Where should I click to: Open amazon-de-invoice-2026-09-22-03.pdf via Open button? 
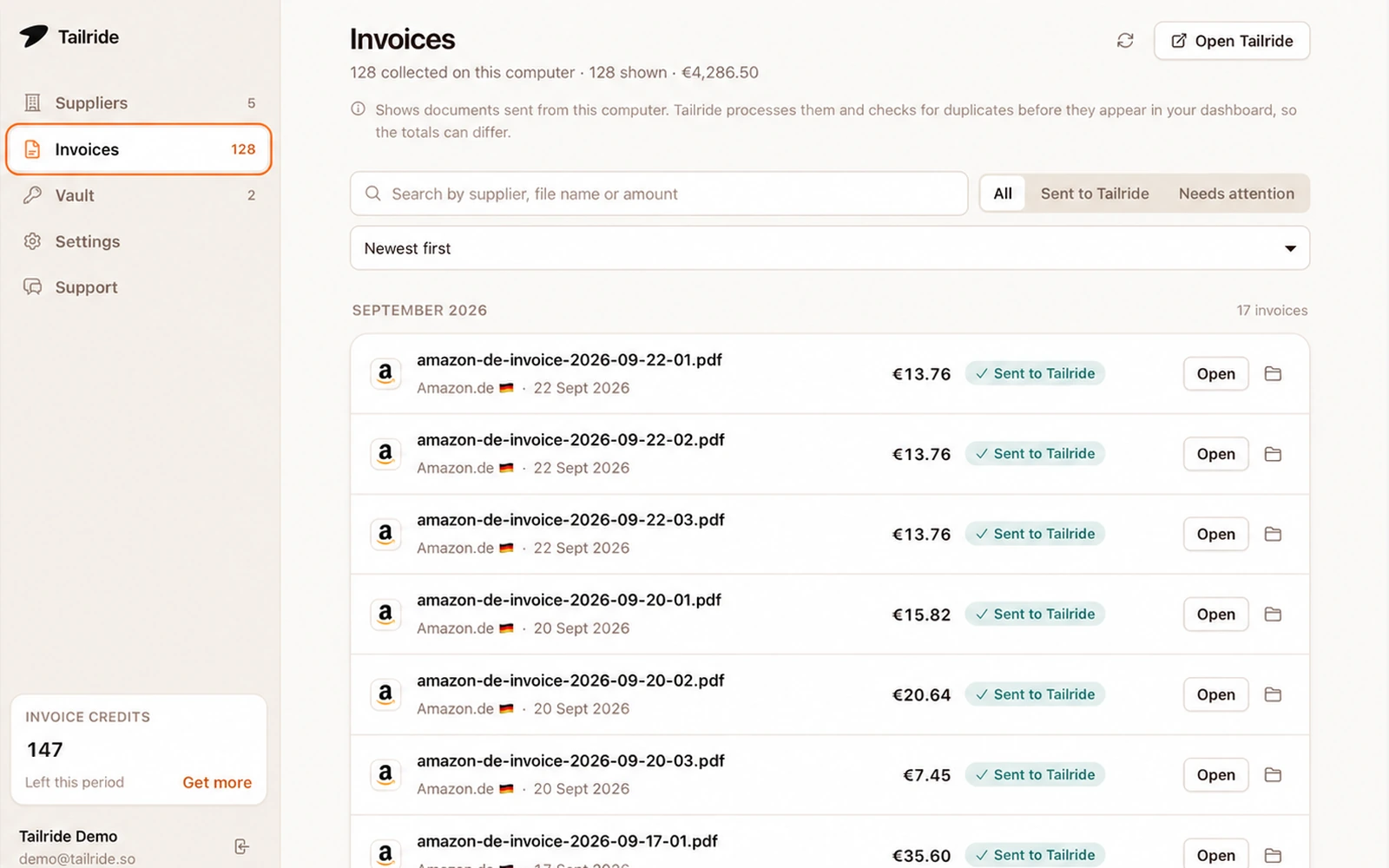pyautogui.click(x=1215, y=534)
